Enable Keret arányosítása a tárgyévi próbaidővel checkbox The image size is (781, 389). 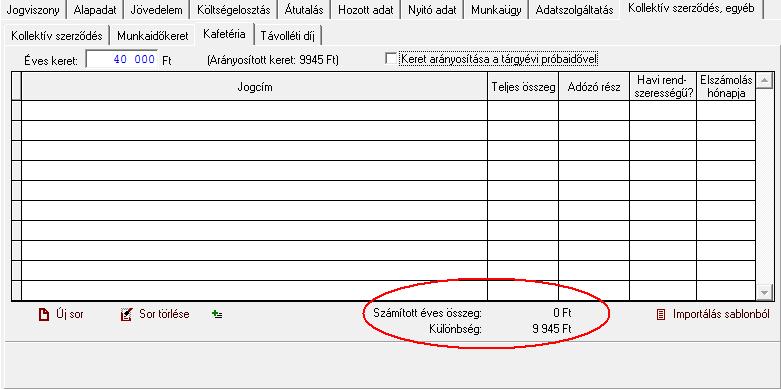(x=391, y=59)
